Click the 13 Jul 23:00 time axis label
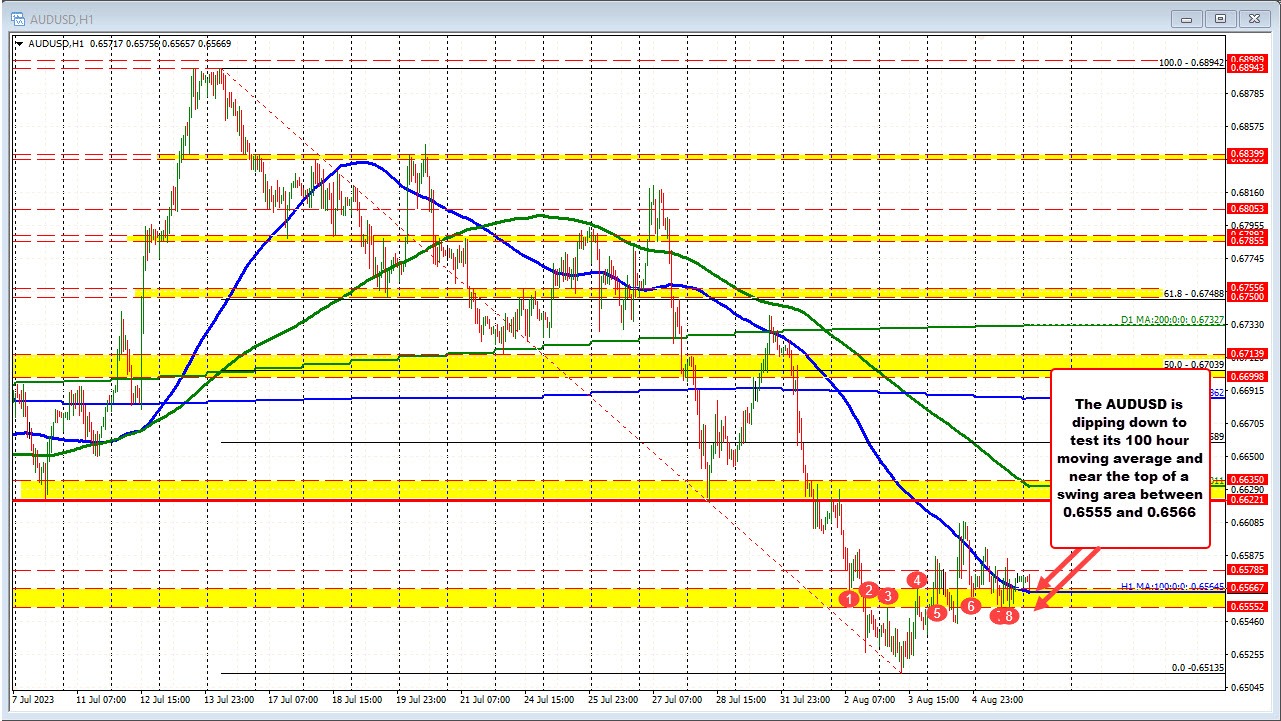The height and width of the screenshot is (721, 1281). 229,700
